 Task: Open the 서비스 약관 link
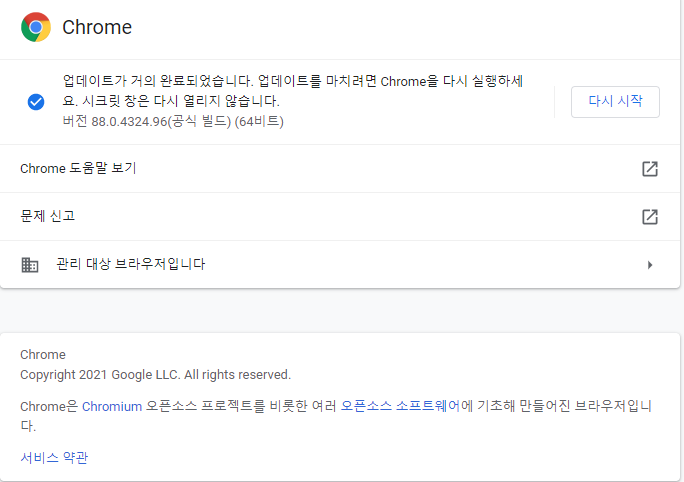click(54, 458)
